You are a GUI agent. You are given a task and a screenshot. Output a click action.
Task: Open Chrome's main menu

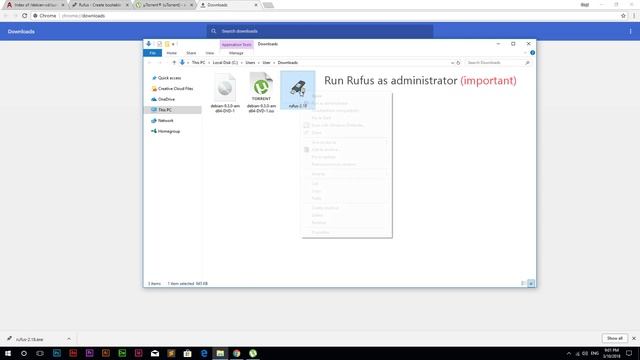click(634, 16)
